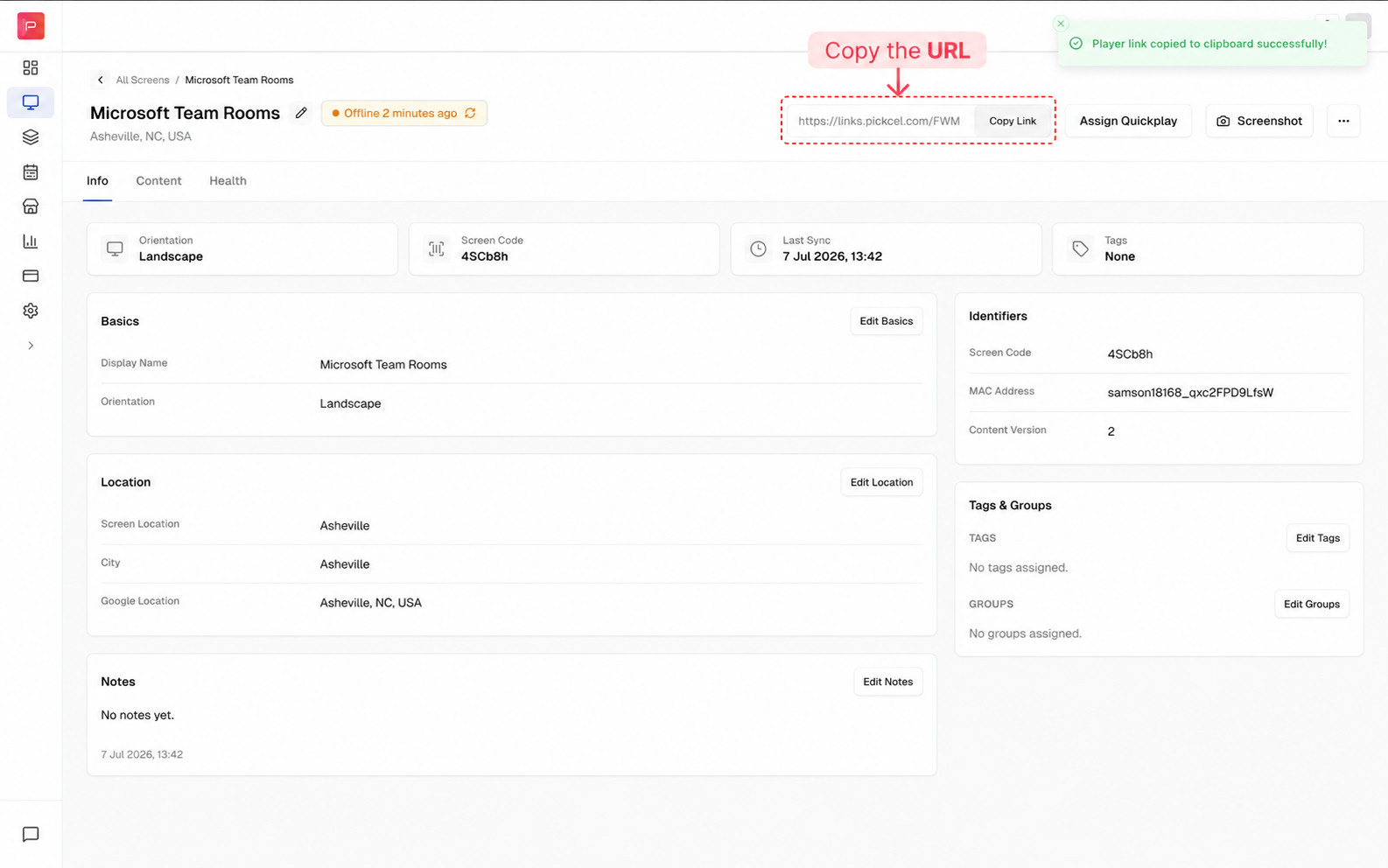The height and width of the screenshot is (868, 1388).
Task: Switch to the Info tab
Action: (x=97, y=181)
